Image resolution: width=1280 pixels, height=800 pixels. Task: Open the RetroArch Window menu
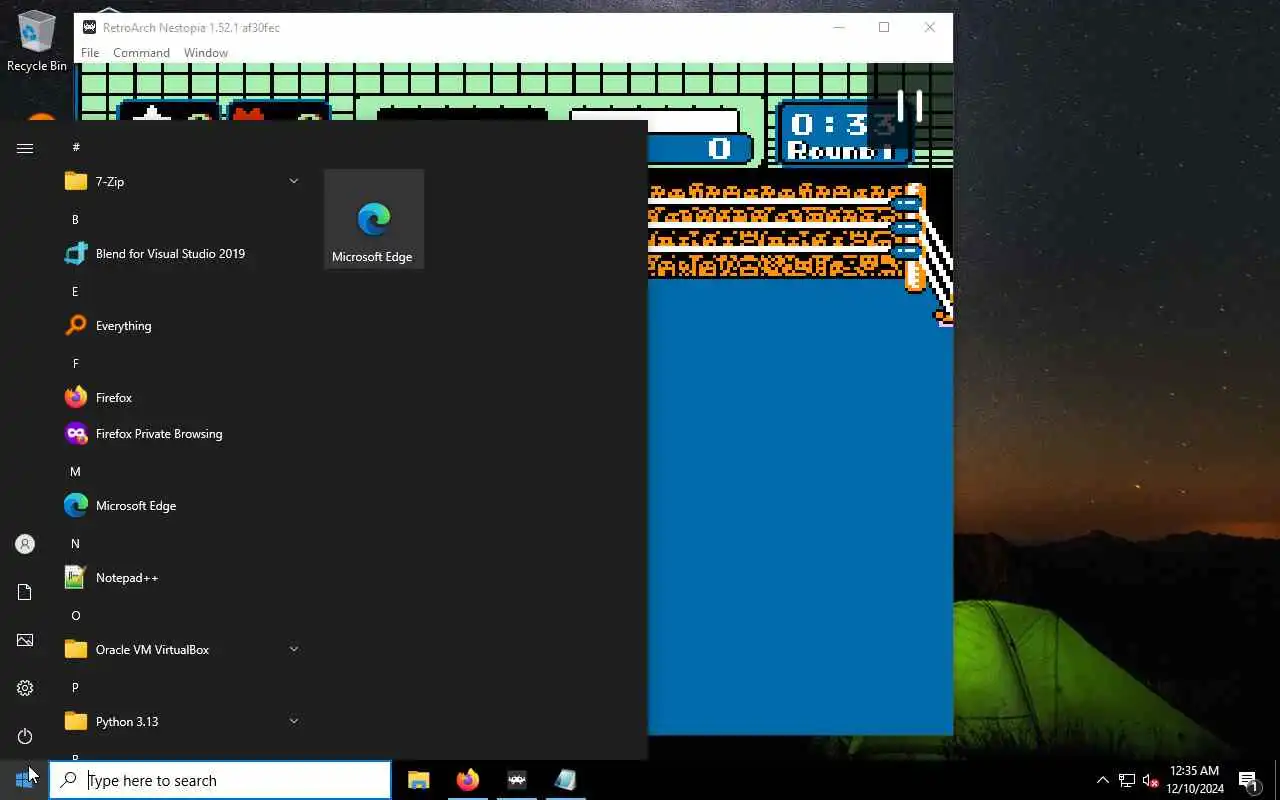206,53
